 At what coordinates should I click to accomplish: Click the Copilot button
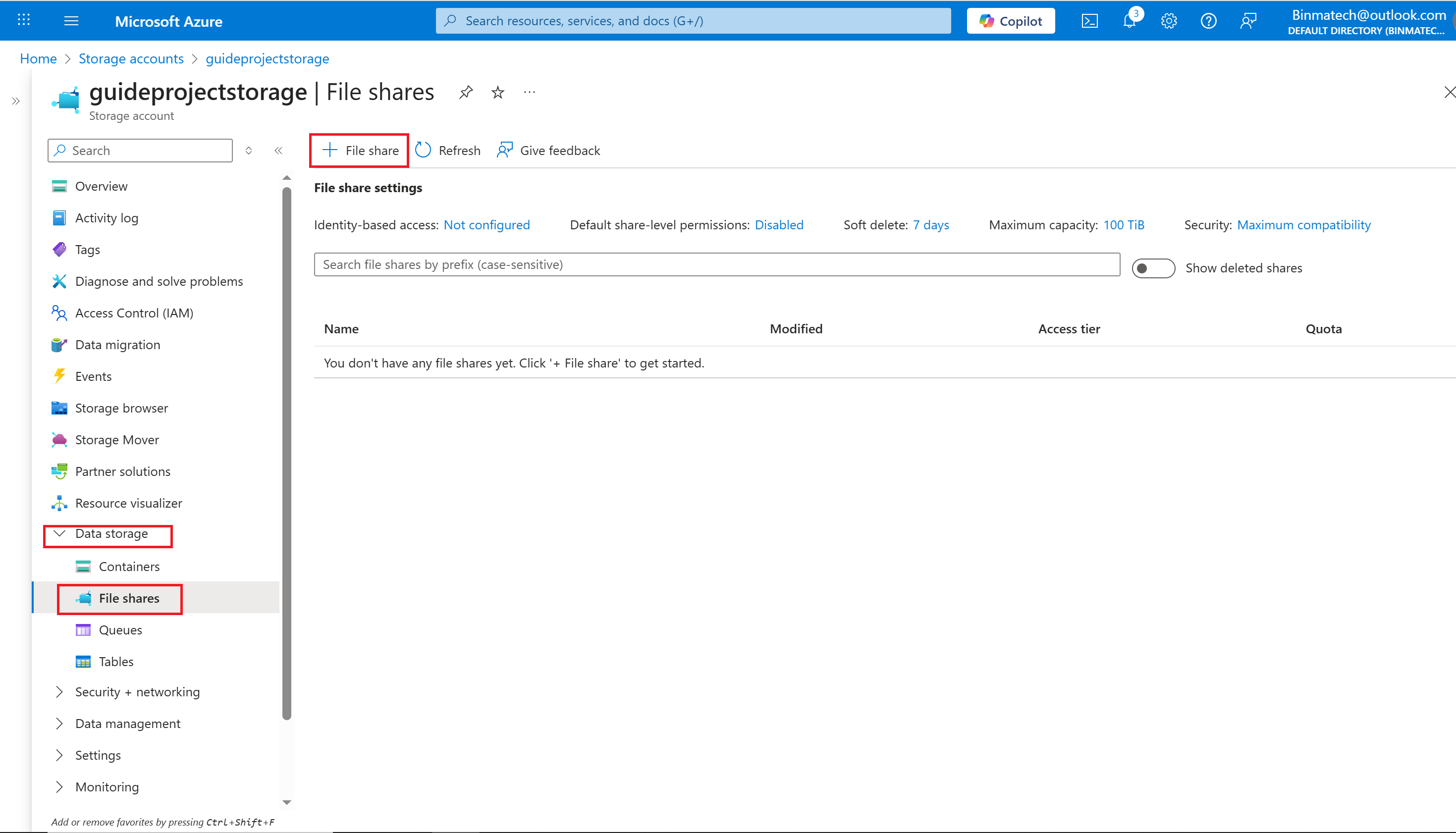coord(1011,21)
